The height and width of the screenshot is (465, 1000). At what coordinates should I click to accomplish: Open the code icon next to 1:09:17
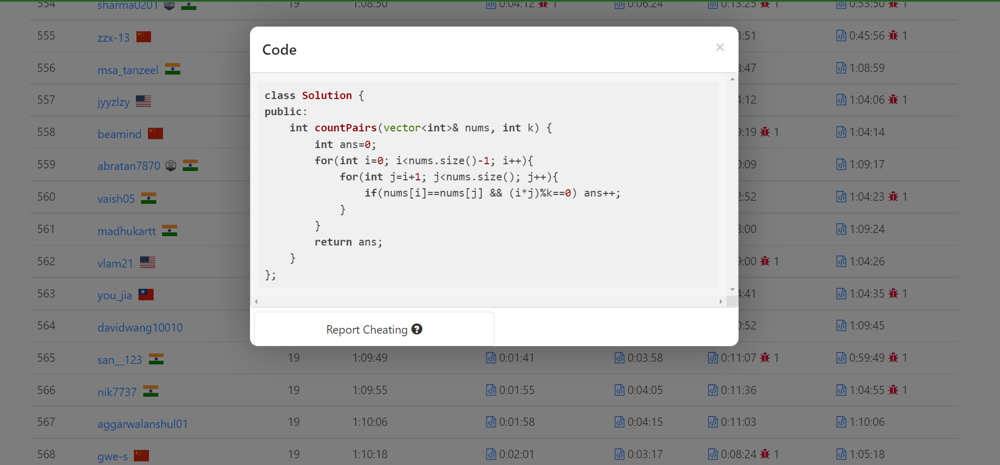pyautogui.click(x=841, y=165)
